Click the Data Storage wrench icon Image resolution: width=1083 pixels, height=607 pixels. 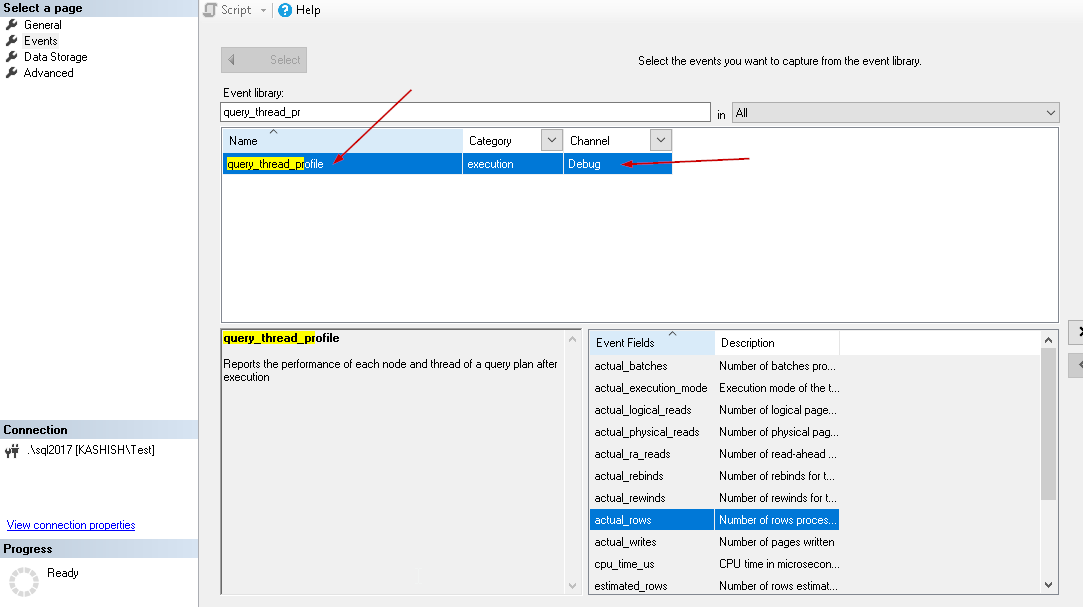12,57
